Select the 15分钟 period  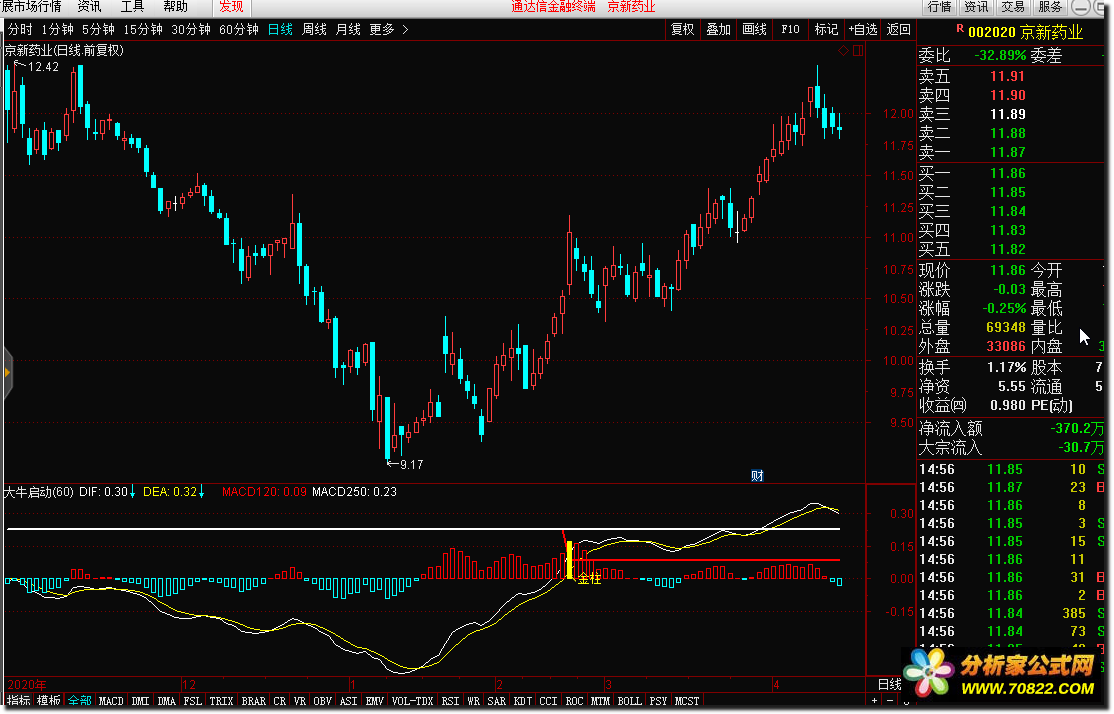pyautogui.click(x=143, y=29)
